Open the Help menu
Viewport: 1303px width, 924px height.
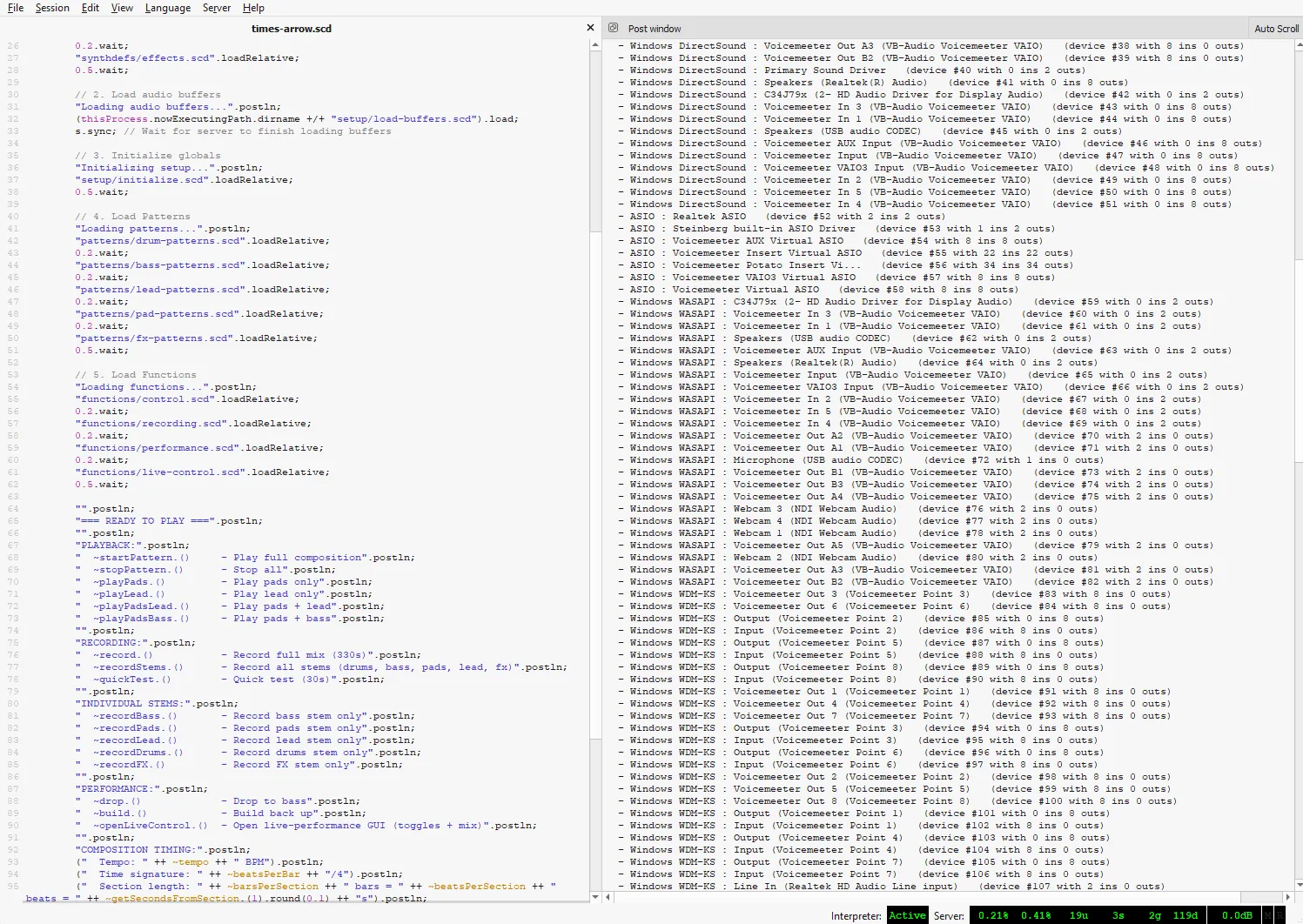tap(253, 8)
